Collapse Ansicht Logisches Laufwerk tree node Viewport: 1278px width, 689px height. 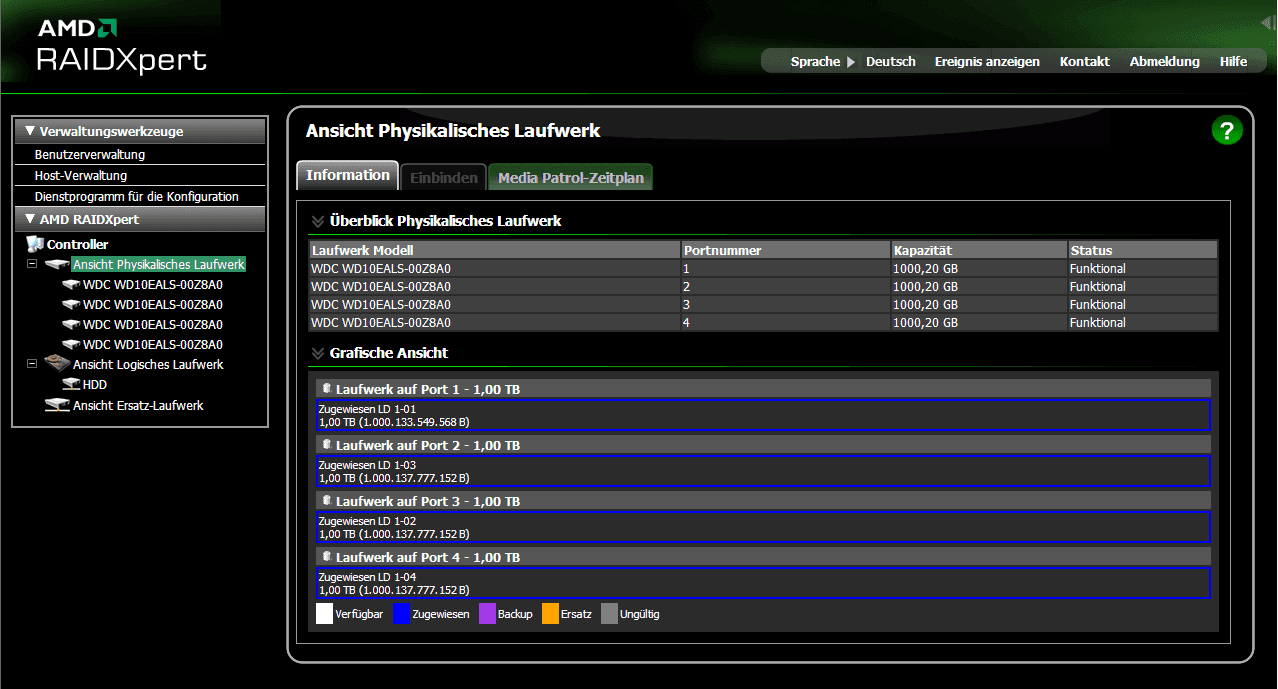point(32,364)
